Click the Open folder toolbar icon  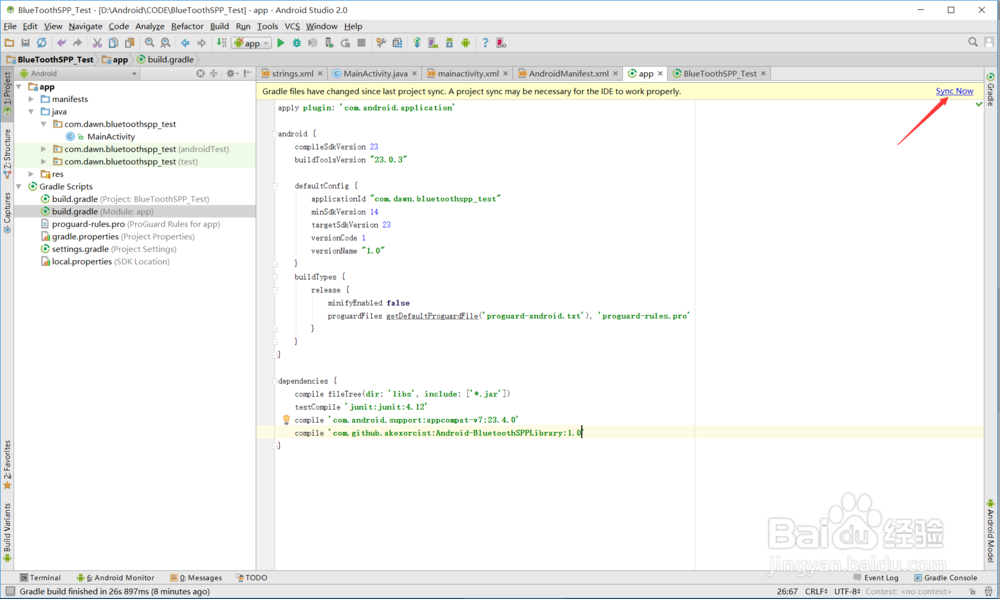coord(9,43)
